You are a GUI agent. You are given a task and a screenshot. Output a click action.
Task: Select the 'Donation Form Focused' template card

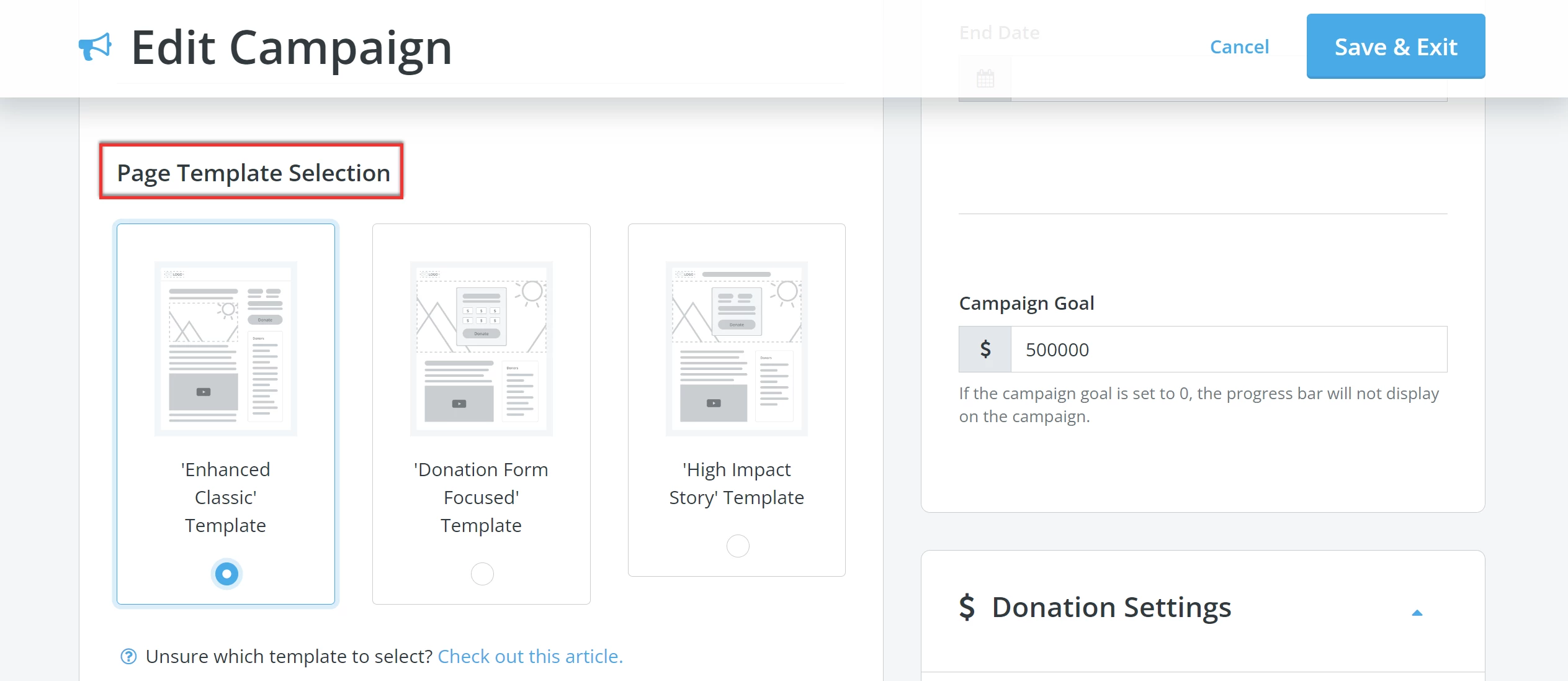pos(482,413)
